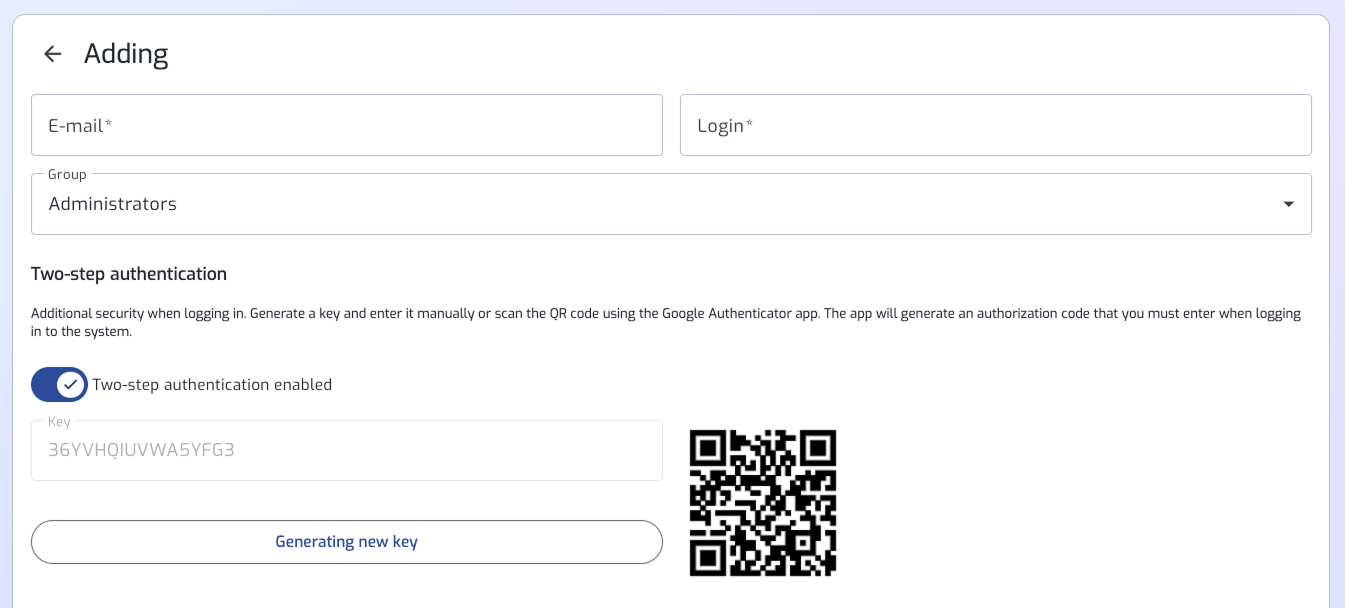Click the Login input field
This screenshot has height=608, width=1345.
pyautogui.click(x=995, y=125)
